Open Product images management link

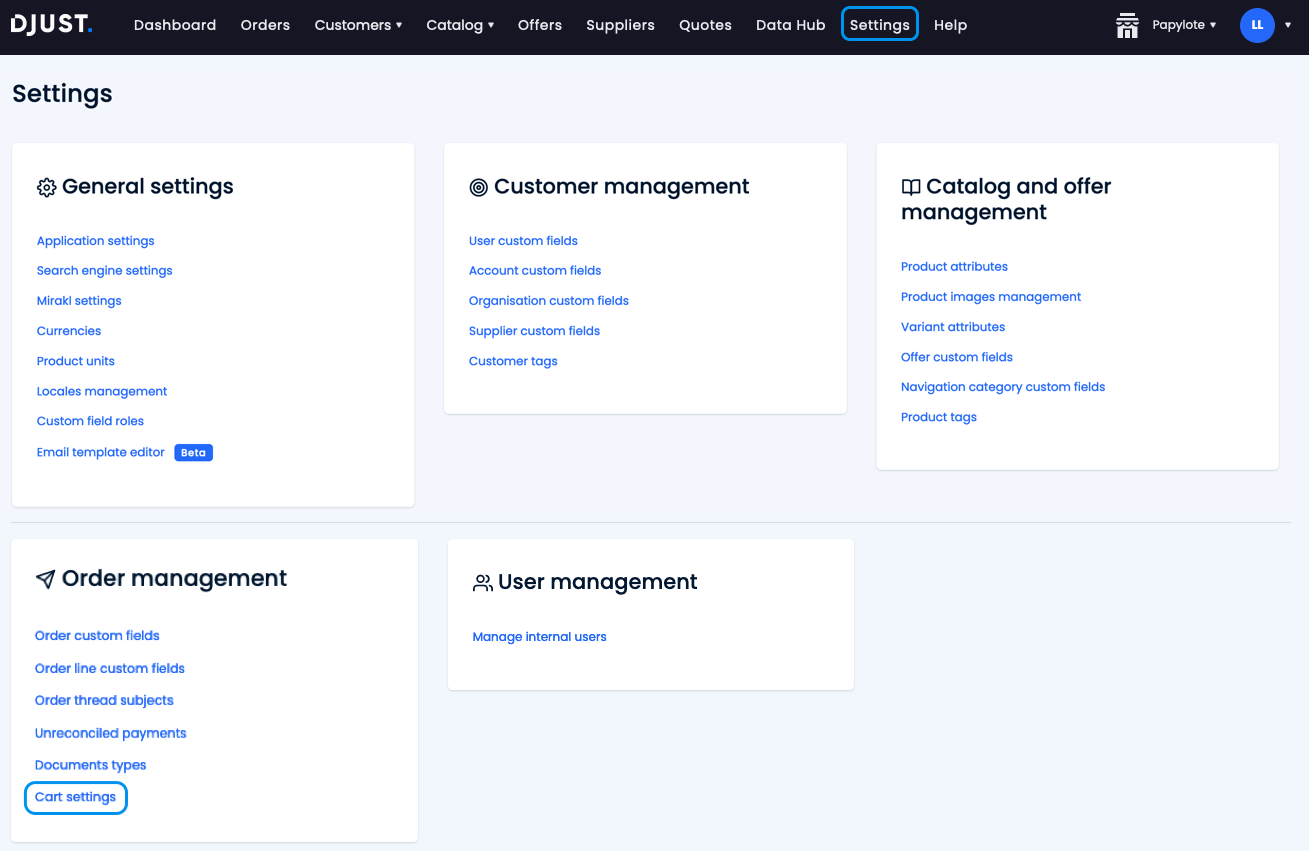coord(991,297)
